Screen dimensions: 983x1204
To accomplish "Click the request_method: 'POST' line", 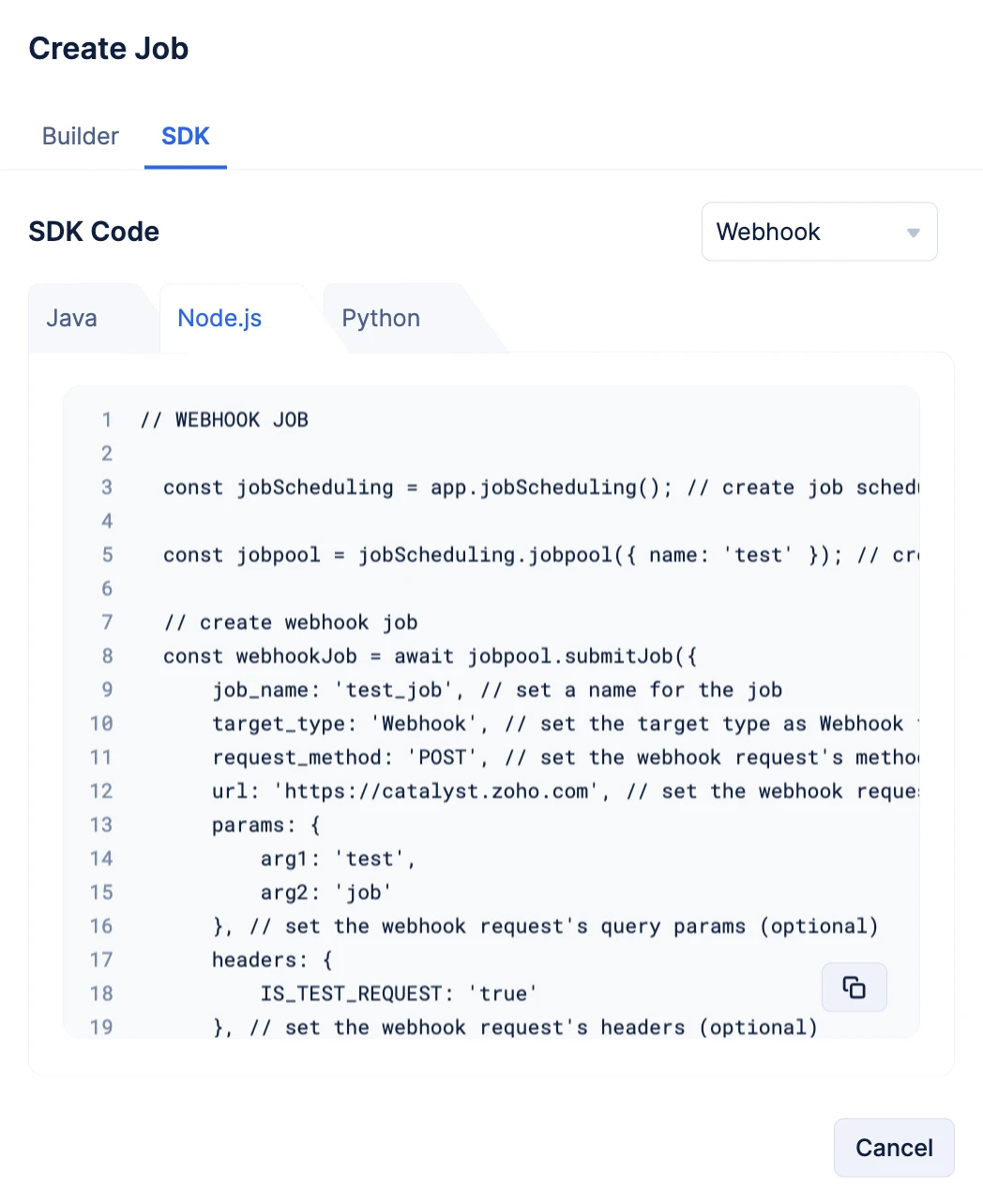I will [565, 758].
